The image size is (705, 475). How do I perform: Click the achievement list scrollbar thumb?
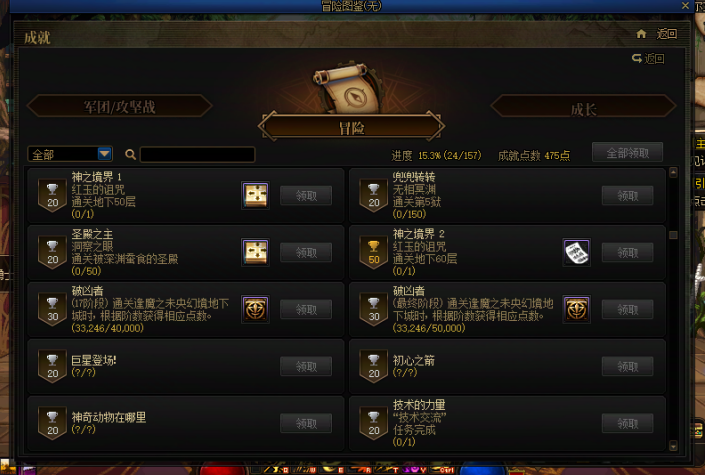[673, 235]
